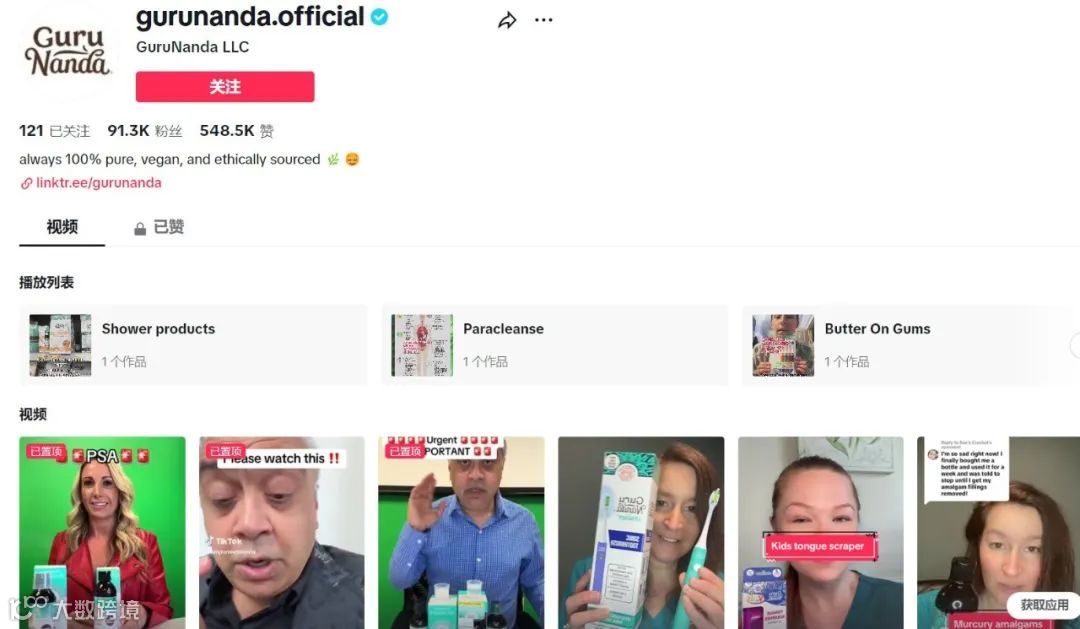Click the share arrow icon
Screen dimensions: 1080x629
507,21
